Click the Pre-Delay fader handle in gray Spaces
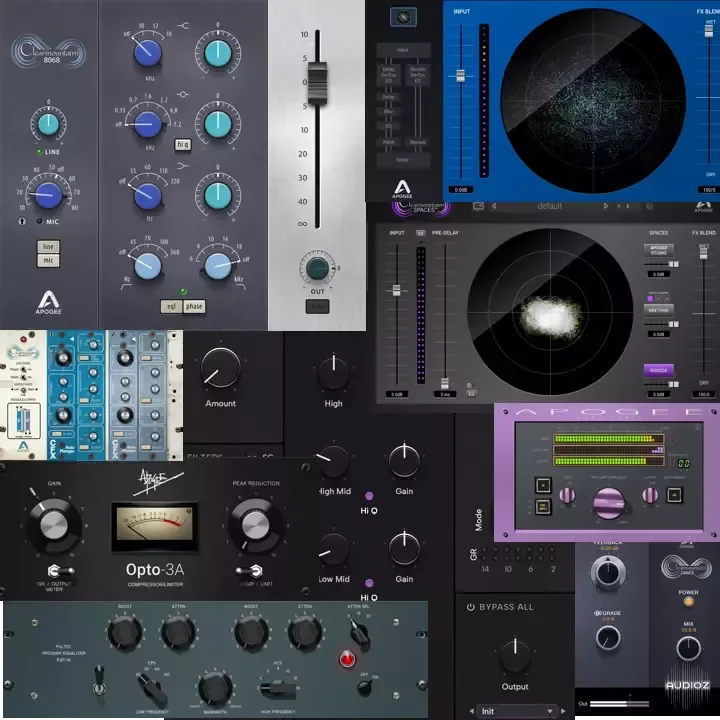Image resolution: width=720 pixels, height=720 pixels. point(444,383)
